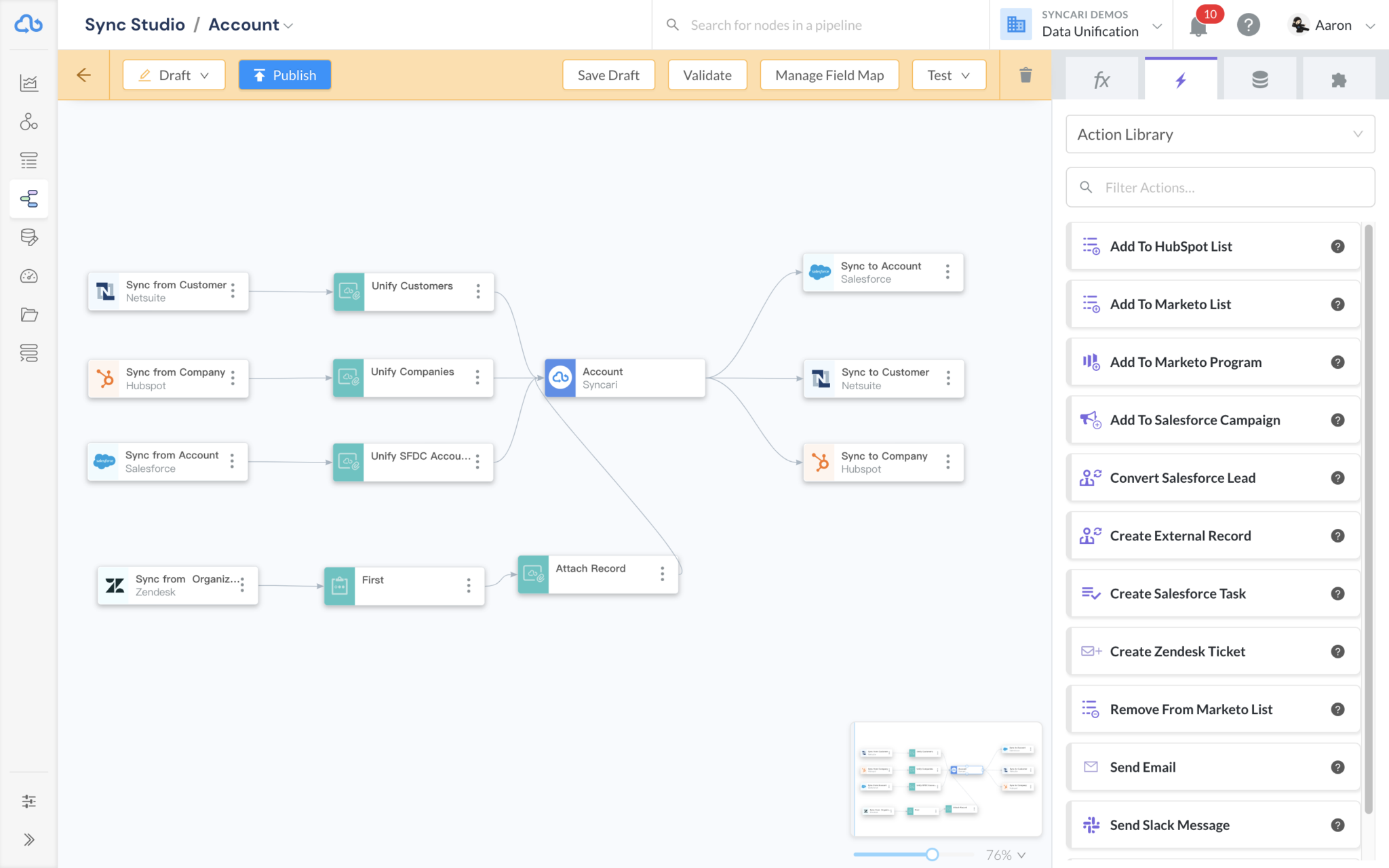Switch to the lightning actions tab
Viewport: 1389px width, 868px height.
1181,80
